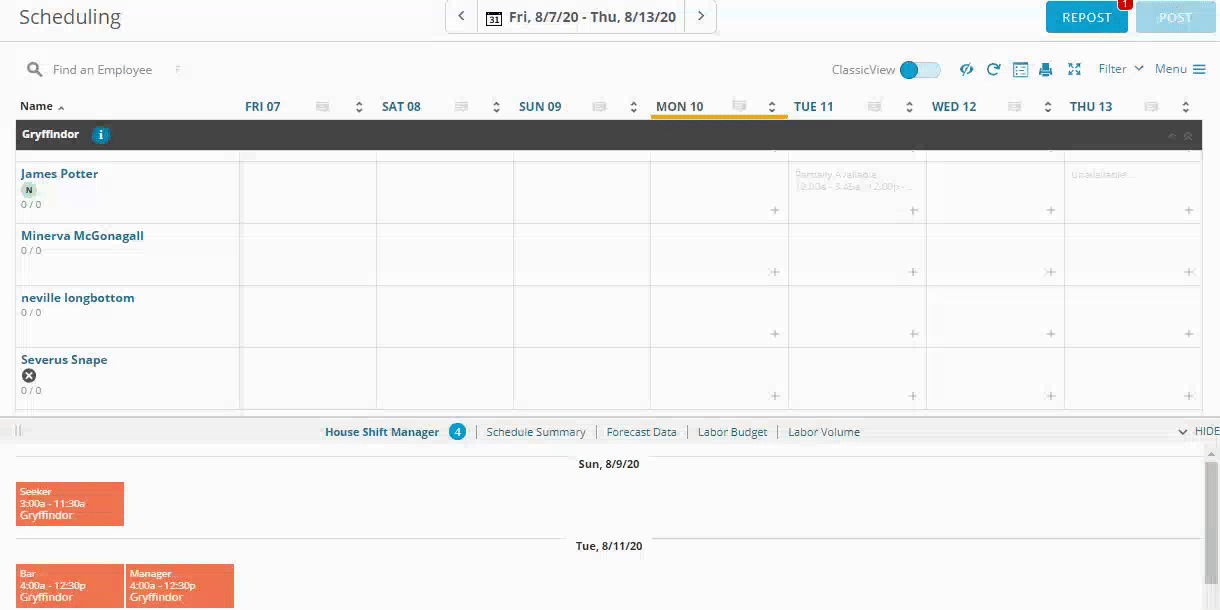The image size is (1220, 610).
Task: Advance to the next week arrow
Action: point(701,16)
